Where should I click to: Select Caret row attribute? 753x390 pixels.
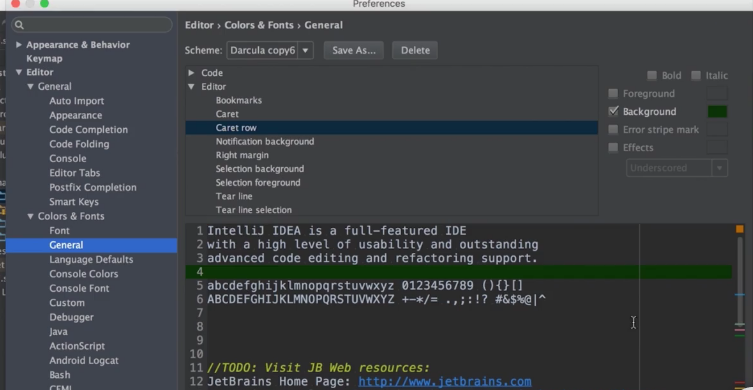click(392, 128)
